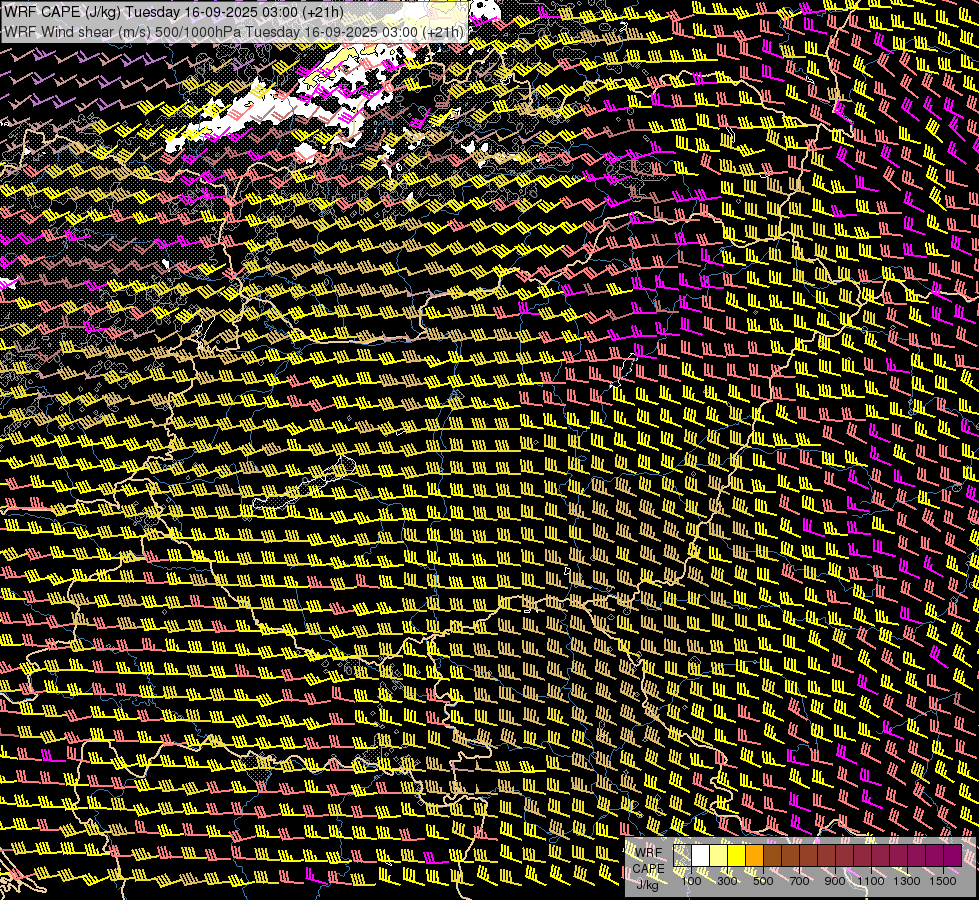Click the 300 tick label in legend

tap(727, 881)
